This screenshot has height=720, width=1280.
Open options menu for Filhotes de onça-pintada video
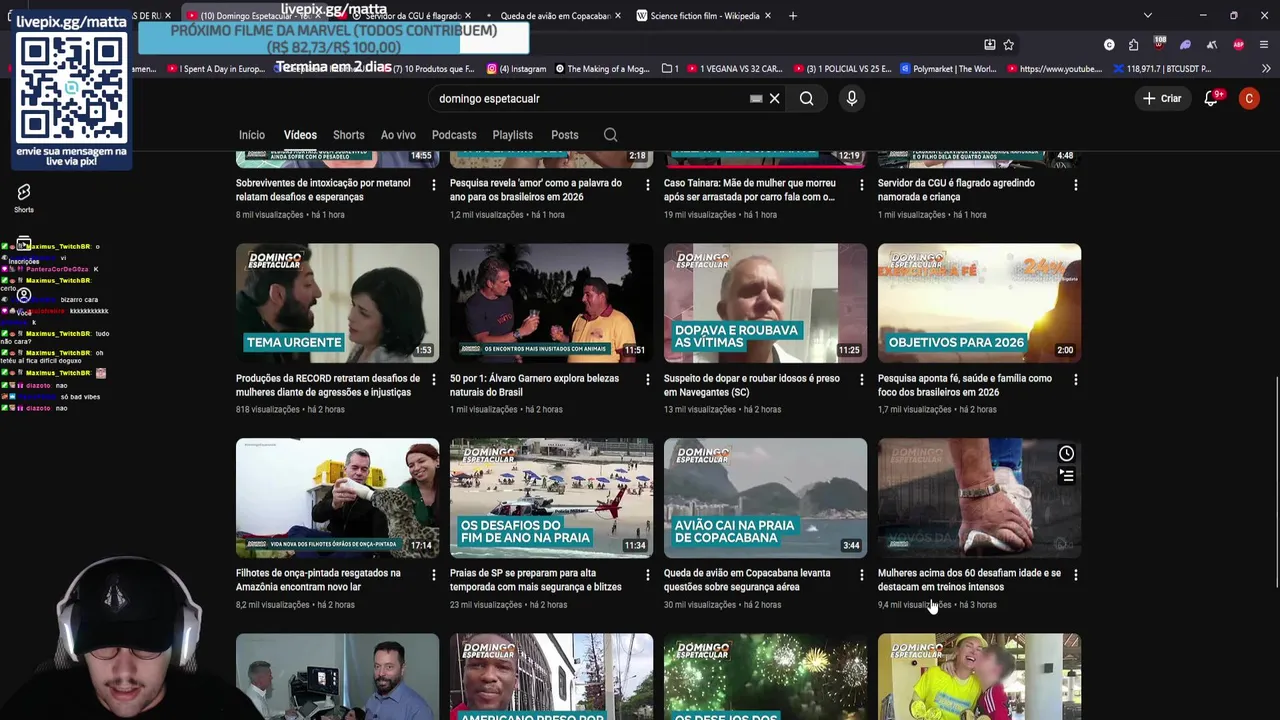click(x=433, y=575)
